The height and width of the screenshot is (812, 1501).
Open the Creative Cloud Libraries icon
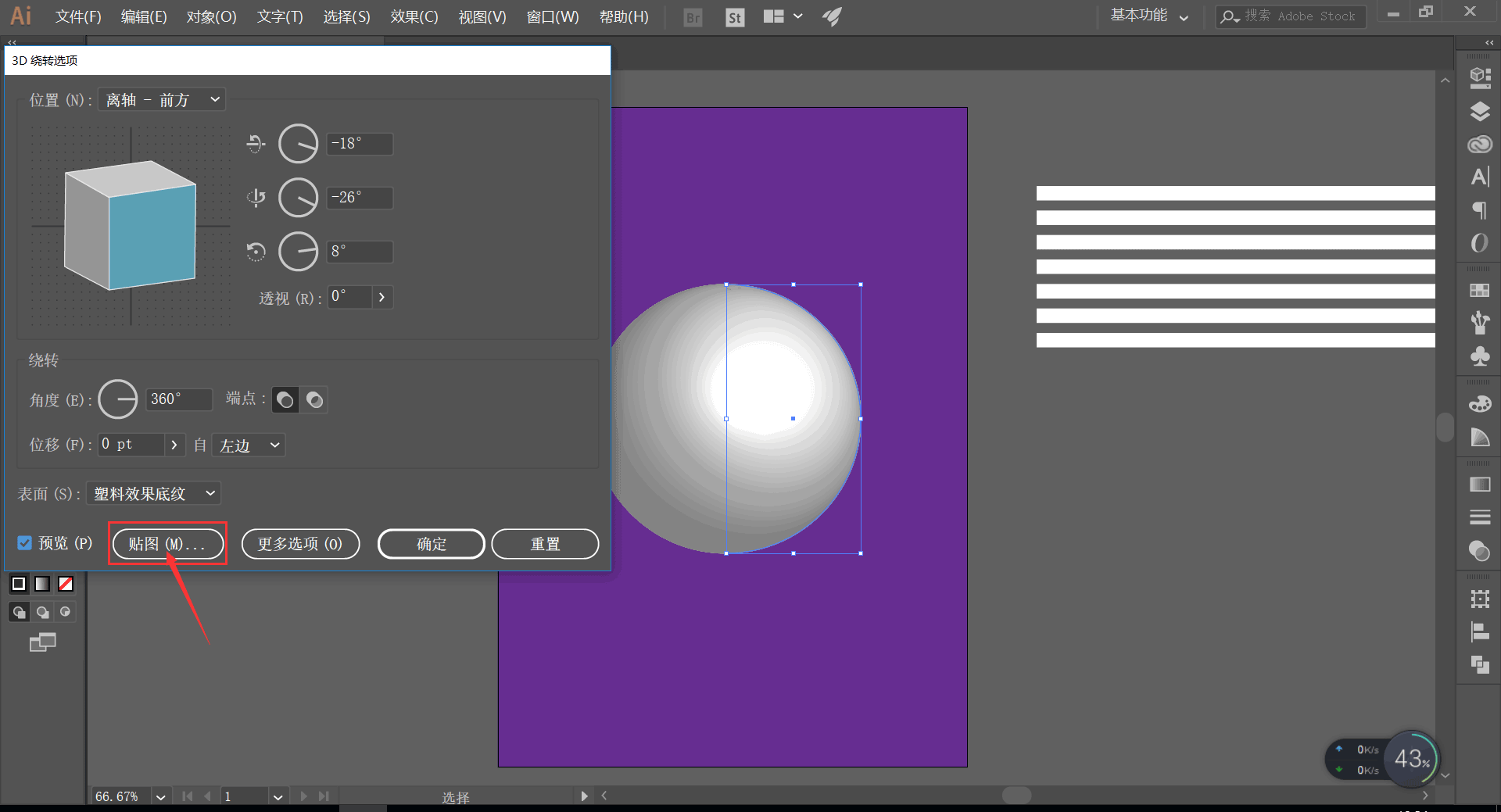point(1479,145)
